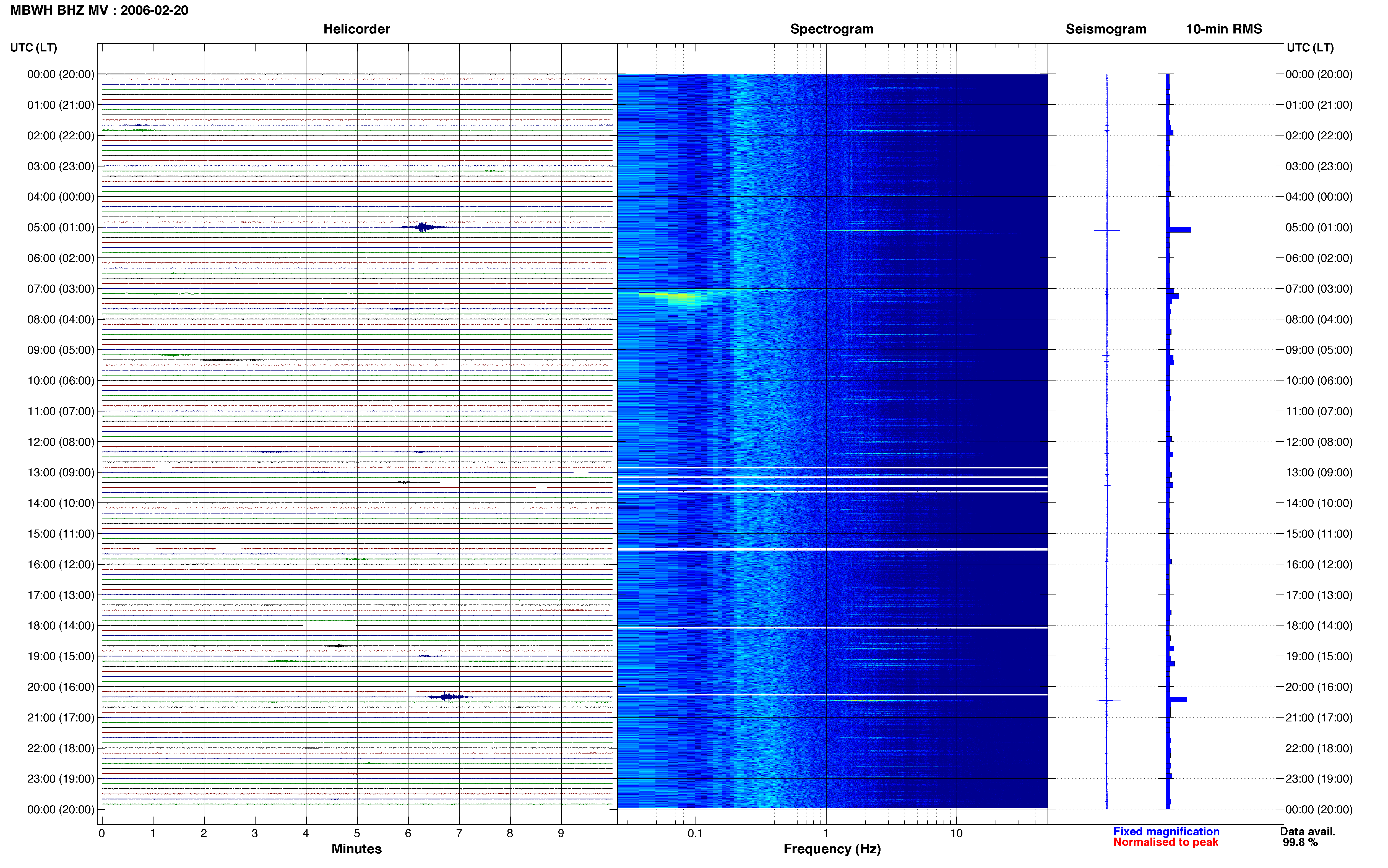The width and height of the screenshot is (1388, 868).
Task: Click the Minutes axis tick '7'
Action: coord(459,833)
